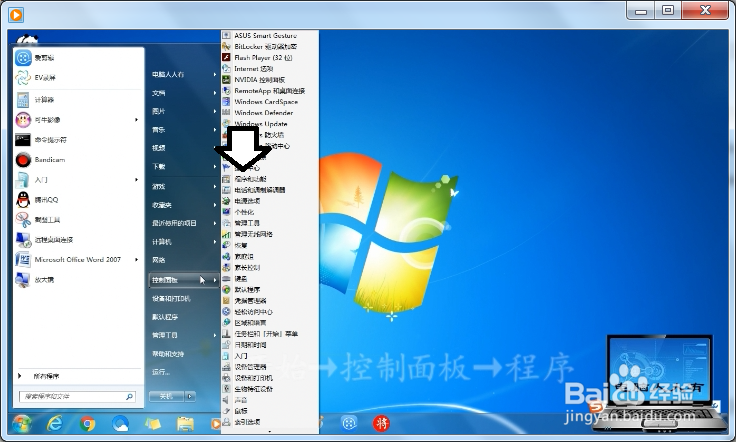This screenshot has height=442, width=736.
Task: Expand the 音乐 submenu arrow
Action: (215, 130)
